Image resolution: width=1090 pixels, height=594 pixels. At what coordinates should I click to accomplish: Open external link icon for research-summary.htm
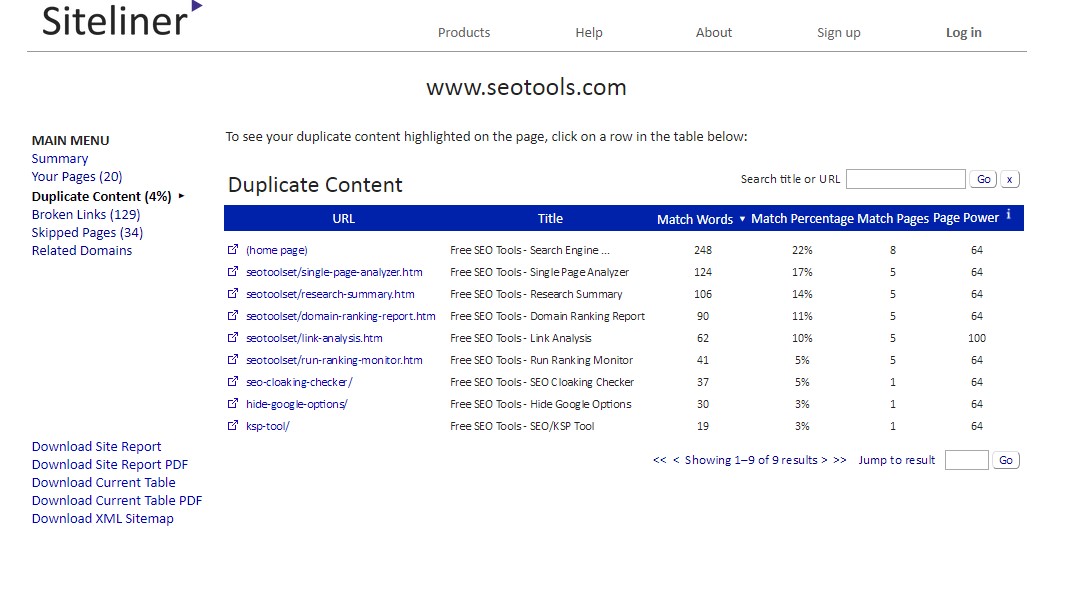(233, 294)
